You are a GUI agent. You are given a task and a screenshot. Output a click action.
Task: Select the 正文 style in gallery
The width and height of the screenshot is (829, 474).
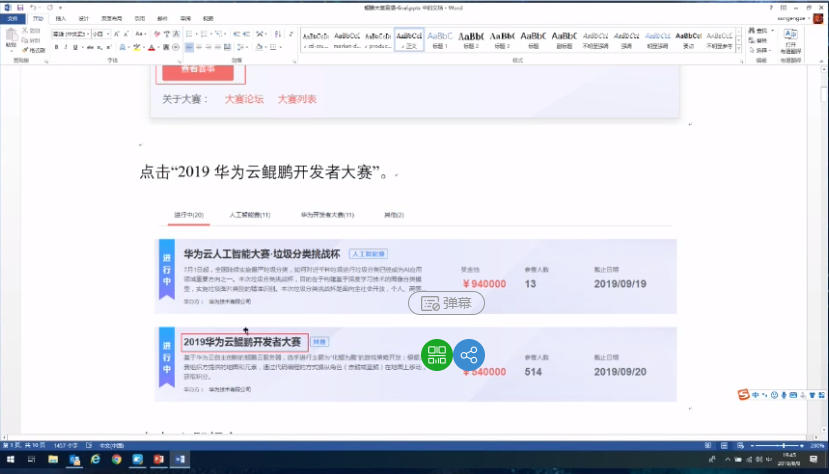[409, 40]
